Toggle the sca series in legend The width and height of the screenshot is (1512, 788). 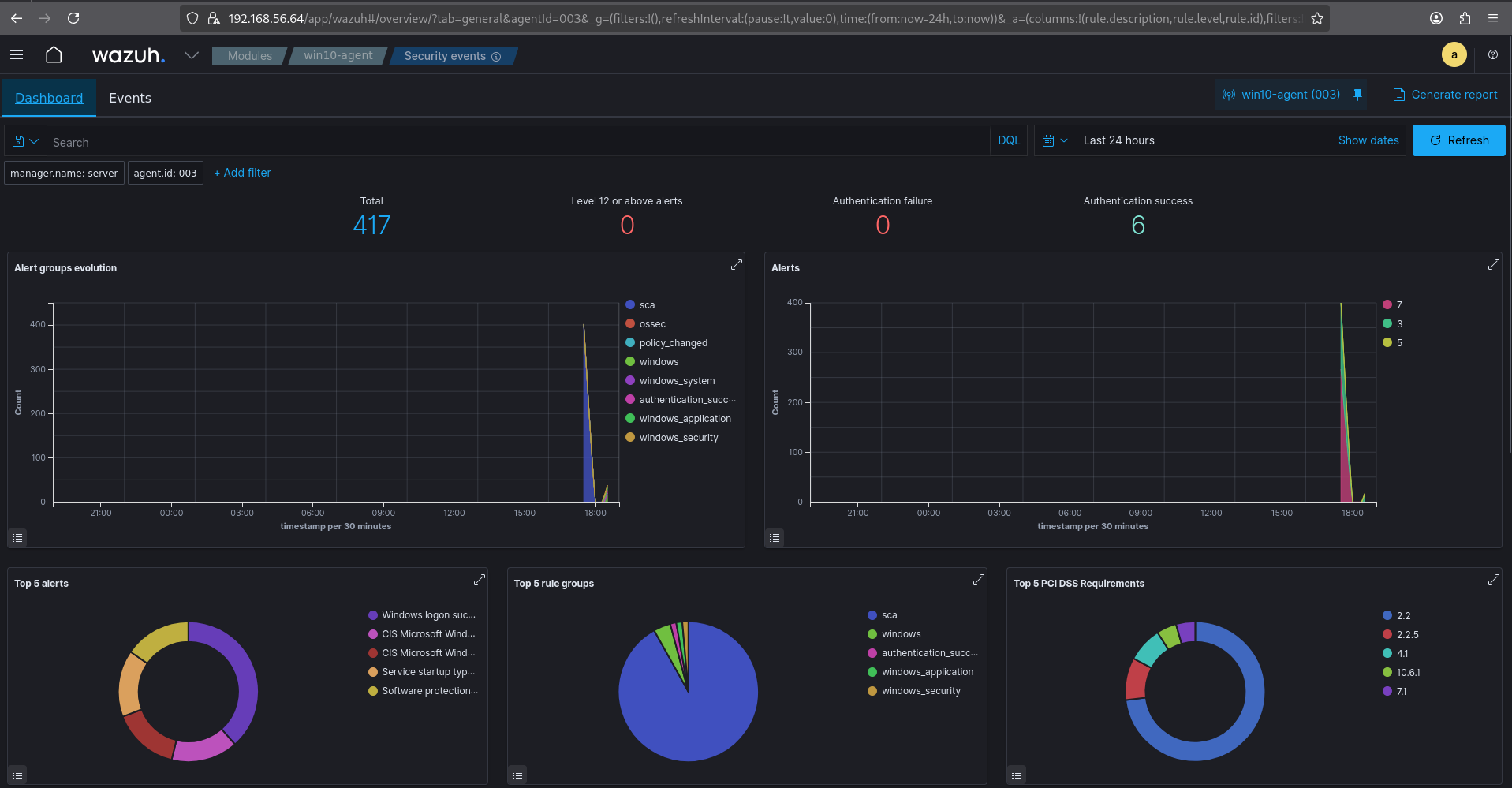647,305
